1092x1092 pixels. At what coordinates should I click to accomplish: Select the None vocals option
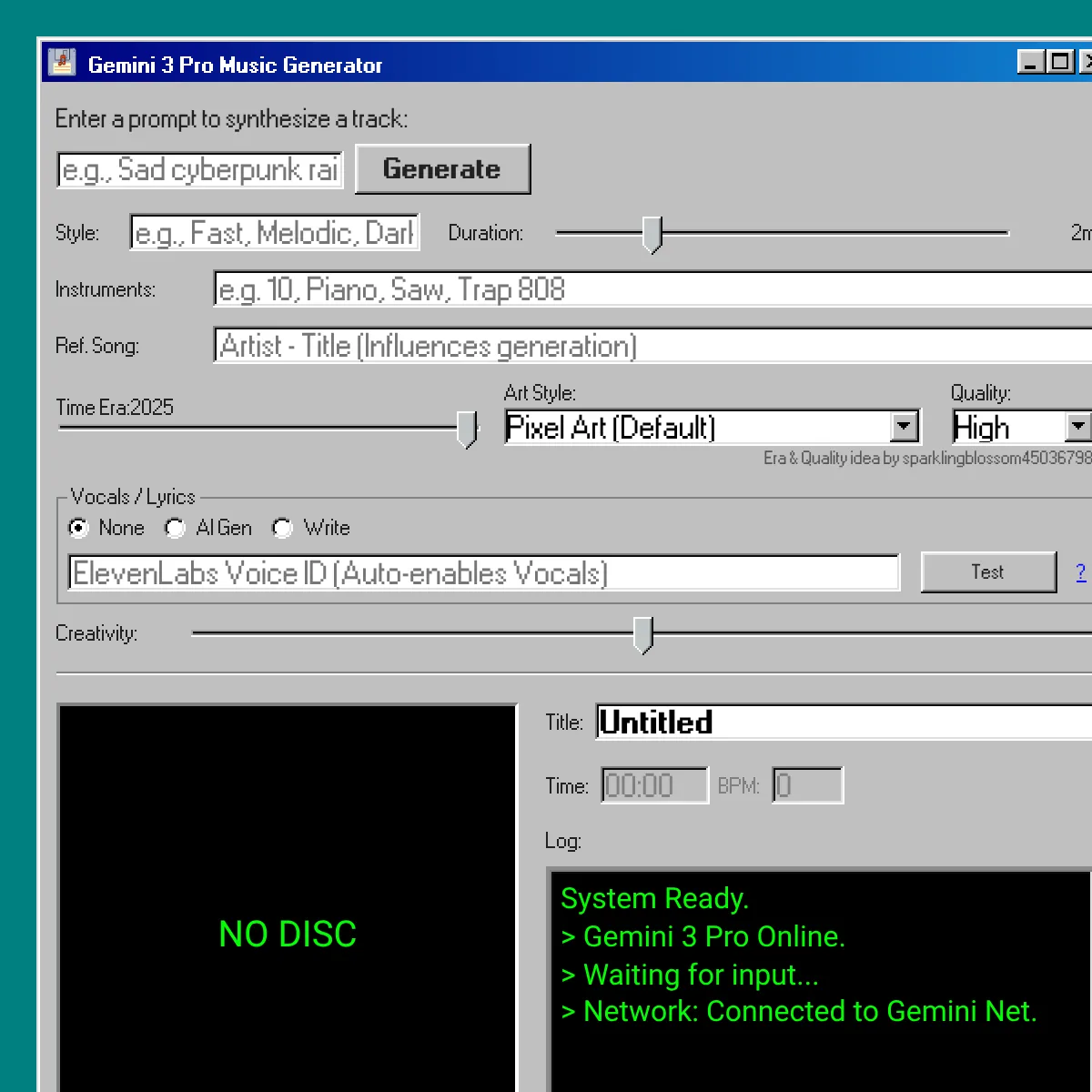79,528
